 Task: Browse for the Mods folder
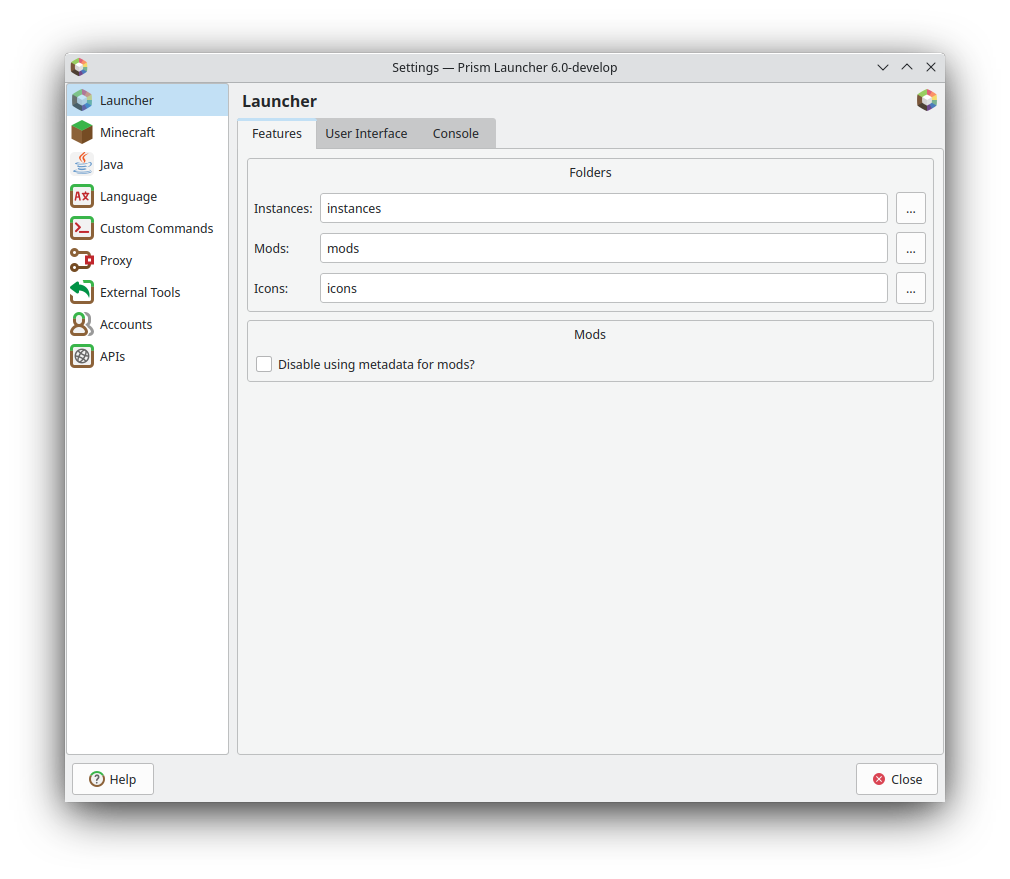pos(910,248)
